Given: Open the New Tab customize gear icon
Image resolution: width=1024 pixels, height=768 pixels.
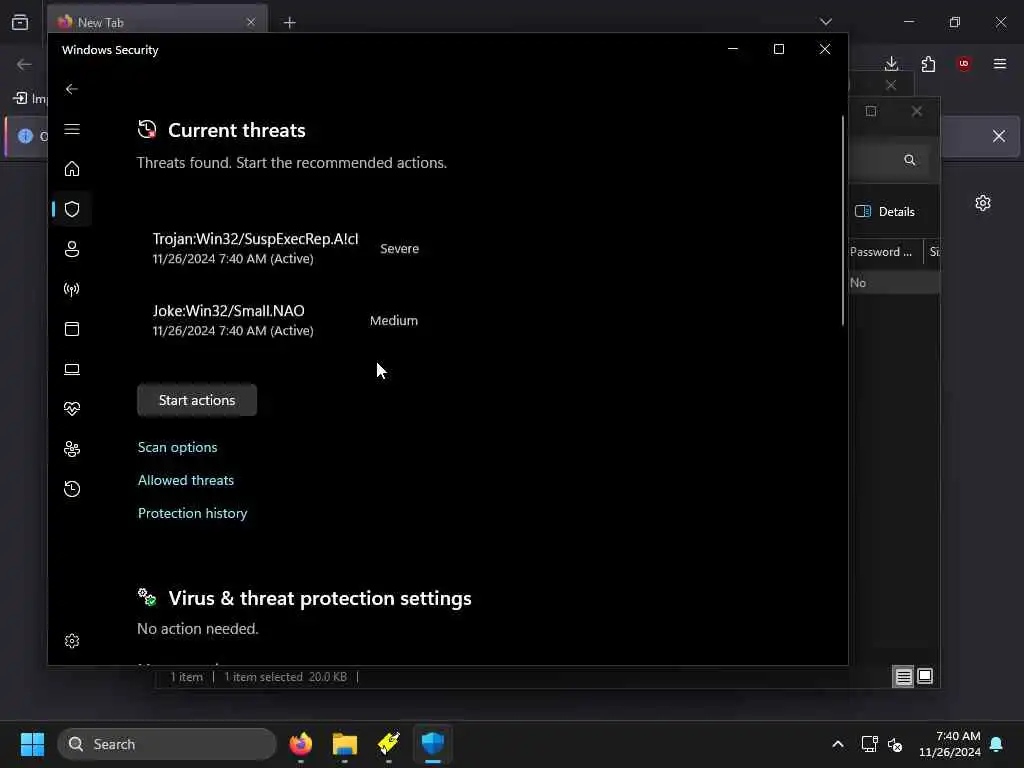Looking at the screenshot, I should [983, 203].
